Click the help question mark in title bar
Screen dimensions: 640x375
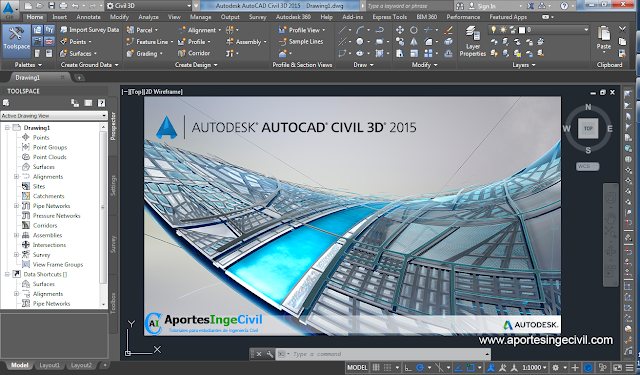[564, 6]
